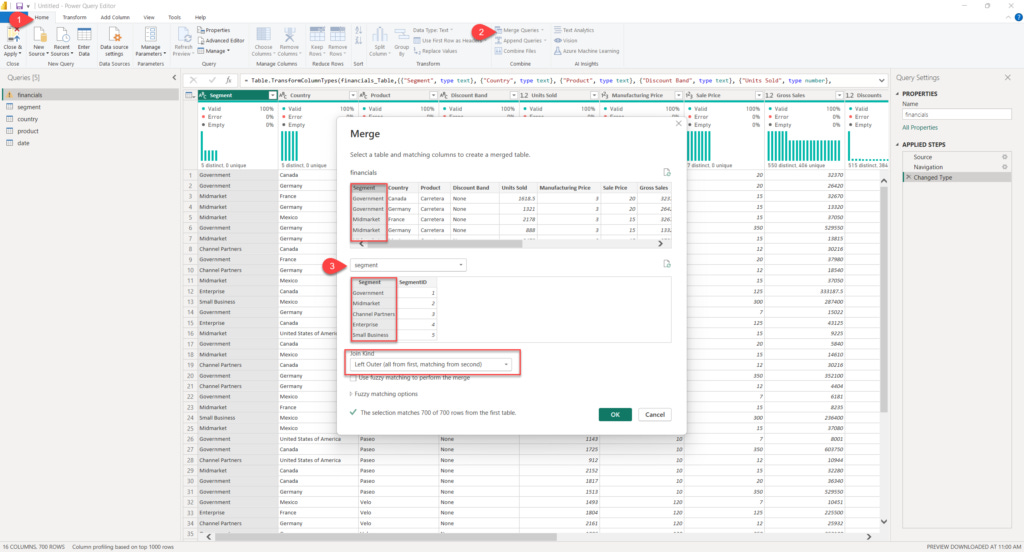Viewport: 1024px width, 552px height.
Task: Click the Group By icon
Action: pos(402,36)
